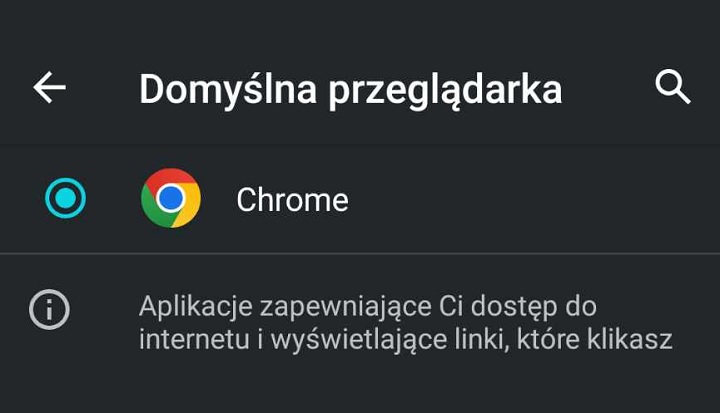This screenshot has width=720, height=413.
Task: Tap the info circle icon
Action: (47, 311)
